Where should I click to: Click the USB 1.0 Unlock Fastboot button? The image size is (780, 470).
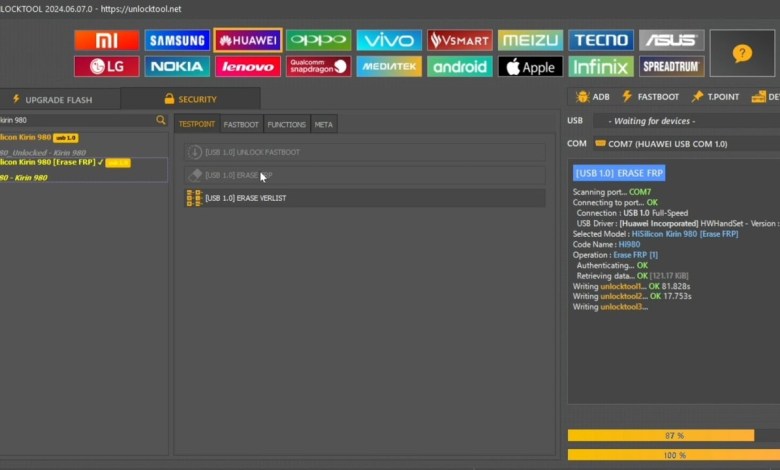[x=365, y=152]
